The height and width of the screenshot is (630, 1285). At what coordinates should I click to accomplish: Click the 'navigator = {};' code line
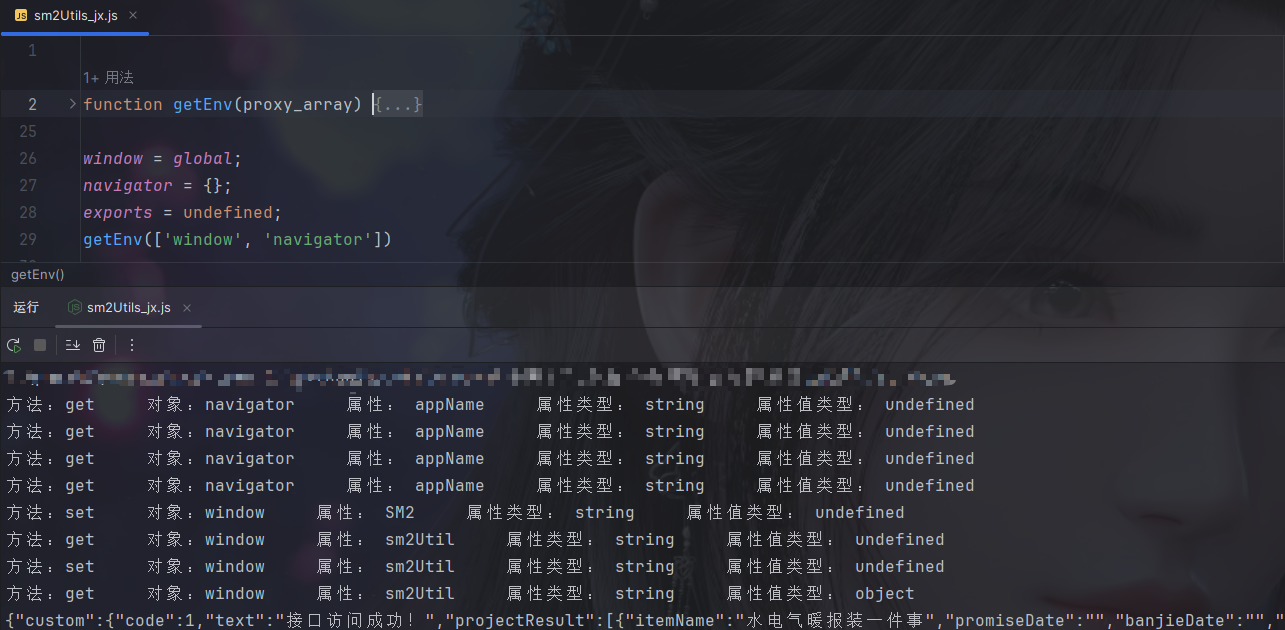tap(158, 185)
